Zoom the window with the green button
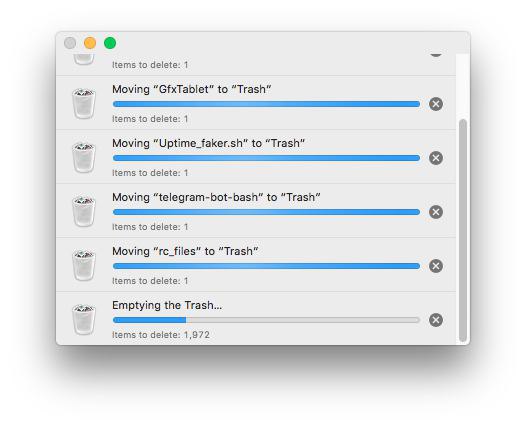 [110, 43]
